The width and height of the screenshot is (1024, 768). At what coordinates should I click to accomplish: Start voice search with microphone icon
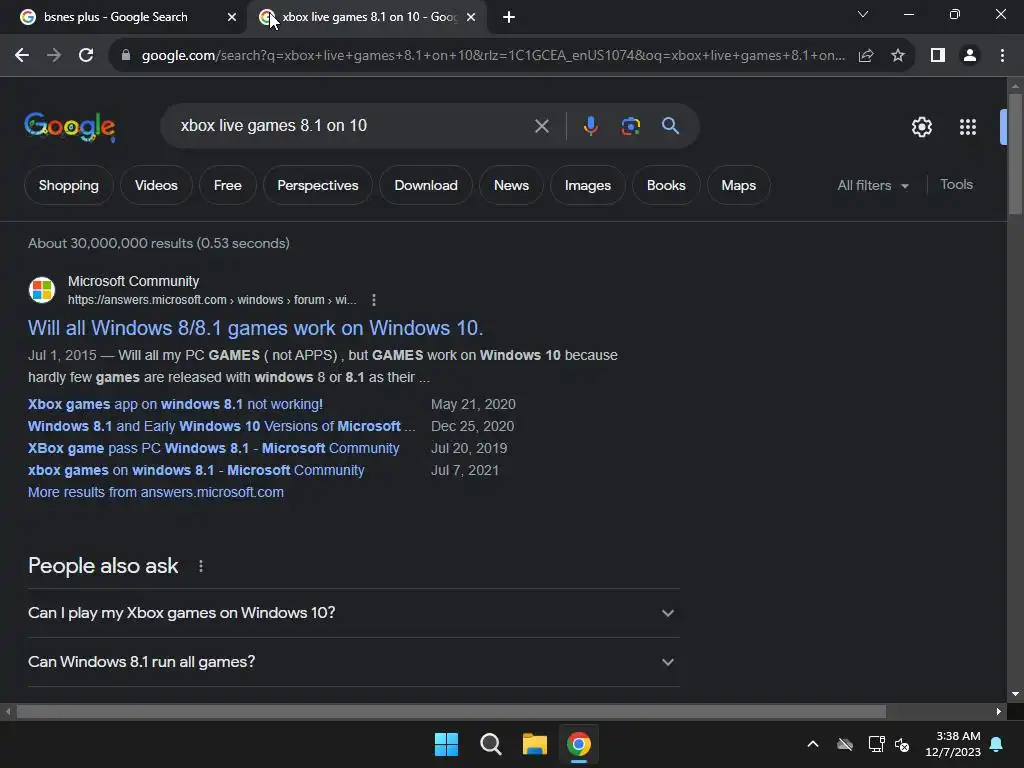[590, 126]
